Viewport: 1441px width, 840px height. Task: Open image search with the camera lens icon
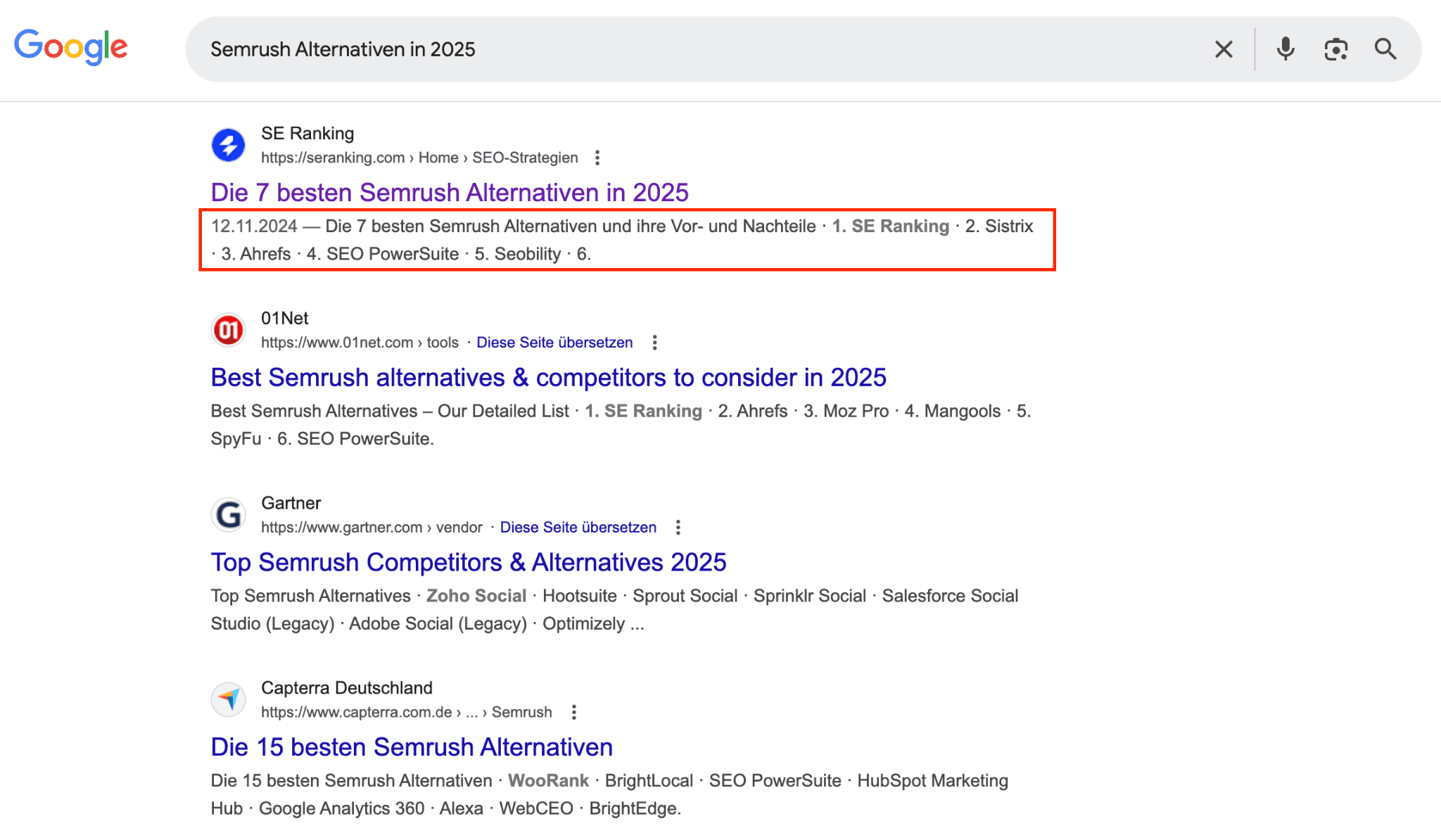tap(1335, 49)
